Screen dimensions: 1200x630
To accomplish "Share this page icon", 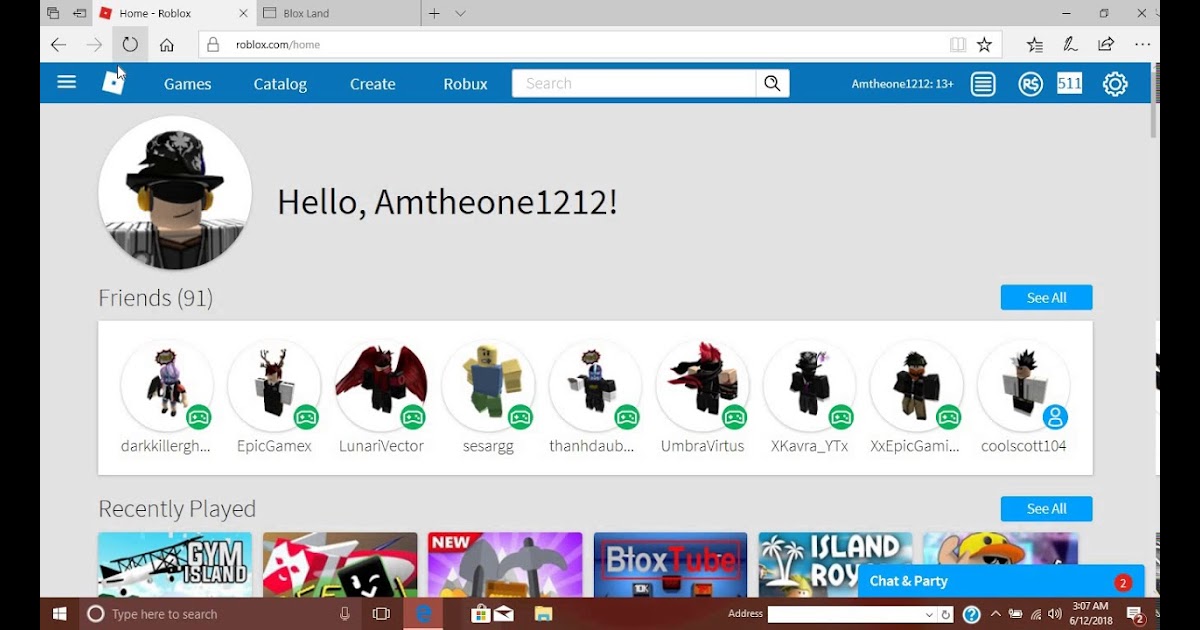I will tap(1106, 45).
